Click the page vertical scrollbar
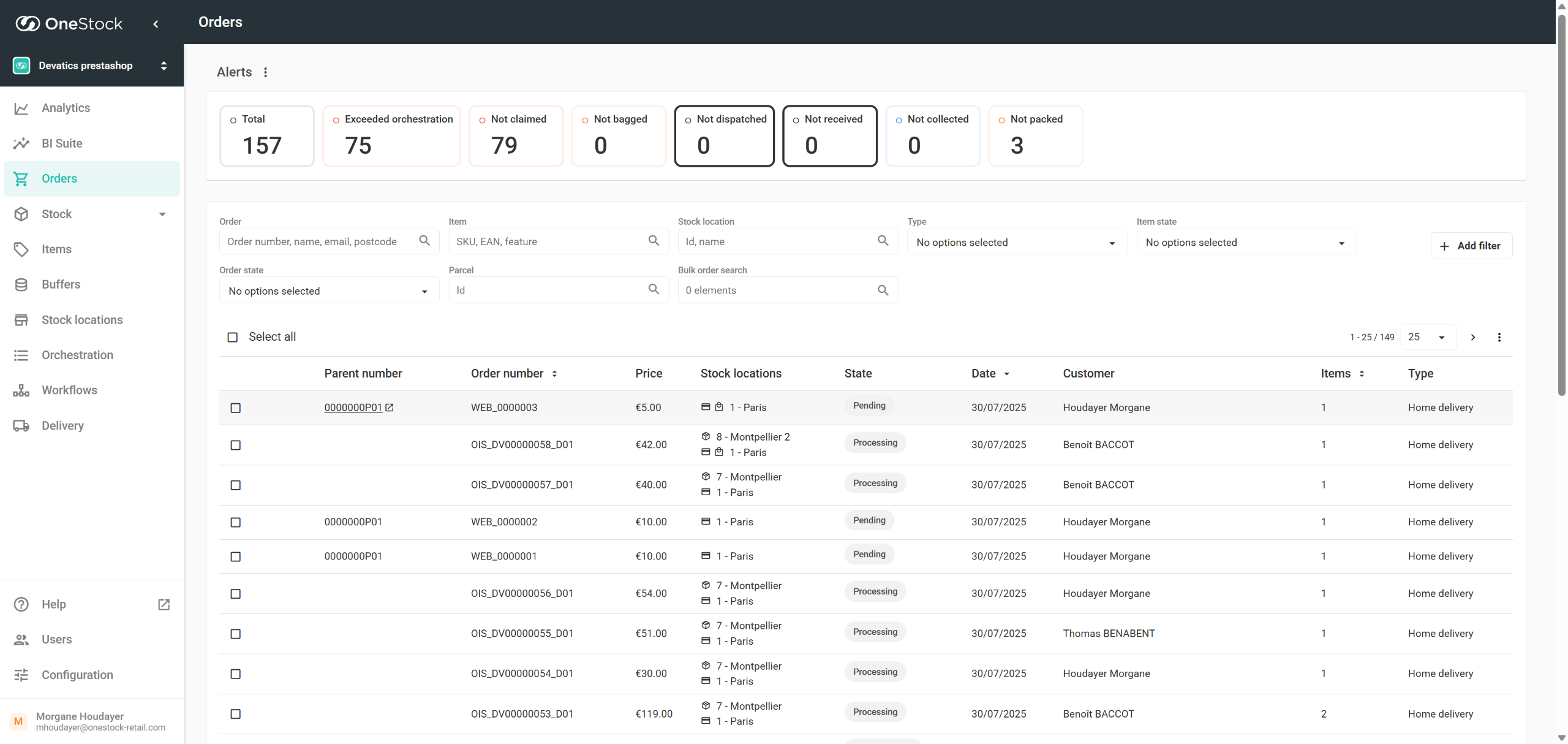Viewport: 1568px width, 744px height. tap(1561, 208)
